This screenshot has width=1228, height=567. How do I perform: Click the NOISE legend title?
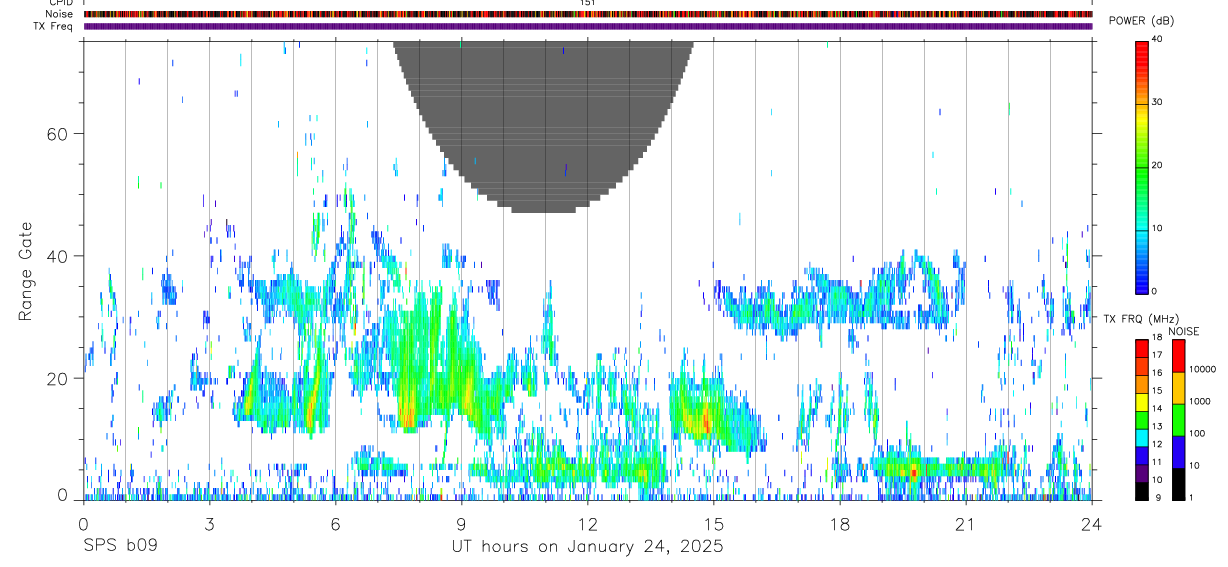pos(1183,331)
